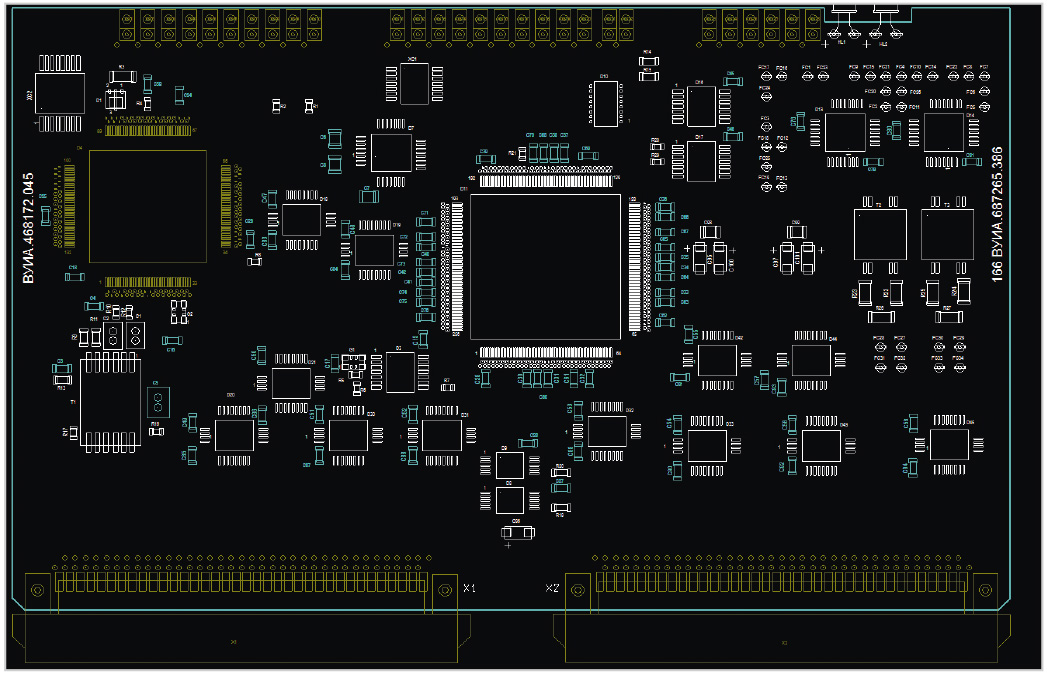Viewport: 1047px width, 673px height.
Task: Select the D8 small square chip
Action: [x=509, y=500]
